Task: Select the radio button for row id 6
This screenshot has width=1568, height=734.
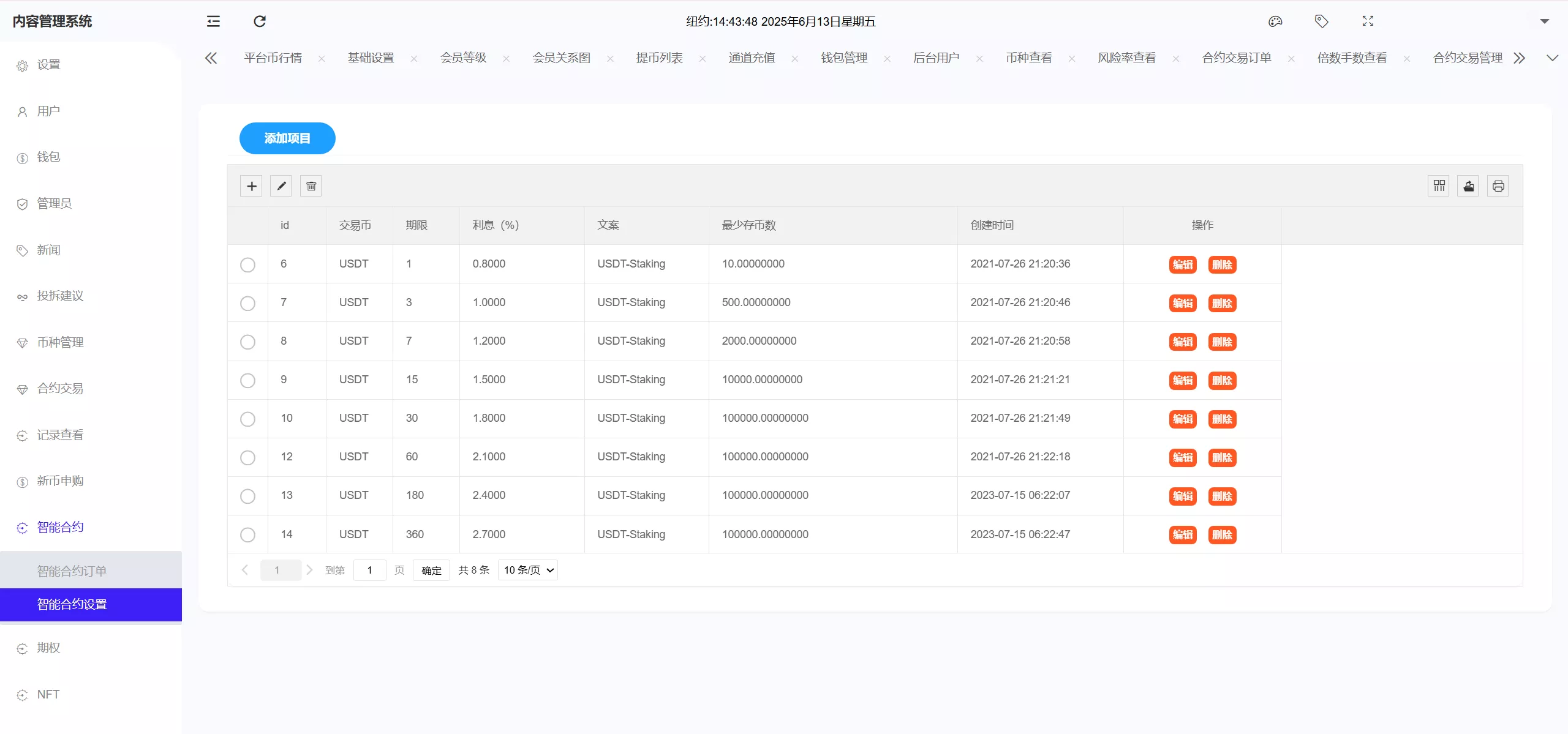Action: point(248,265)
